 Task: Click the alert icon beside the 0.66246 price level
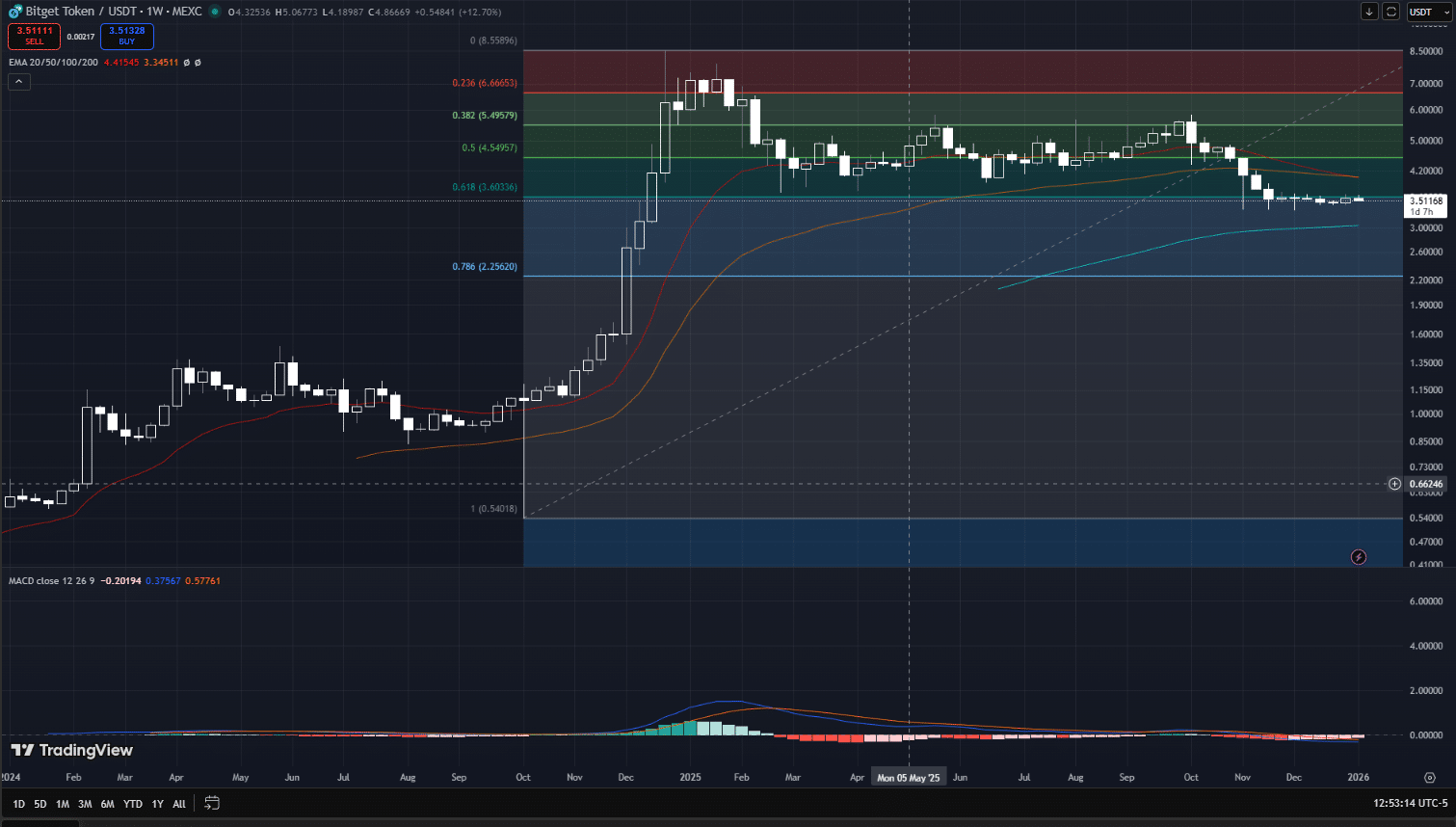click(x=1394, y=484)
